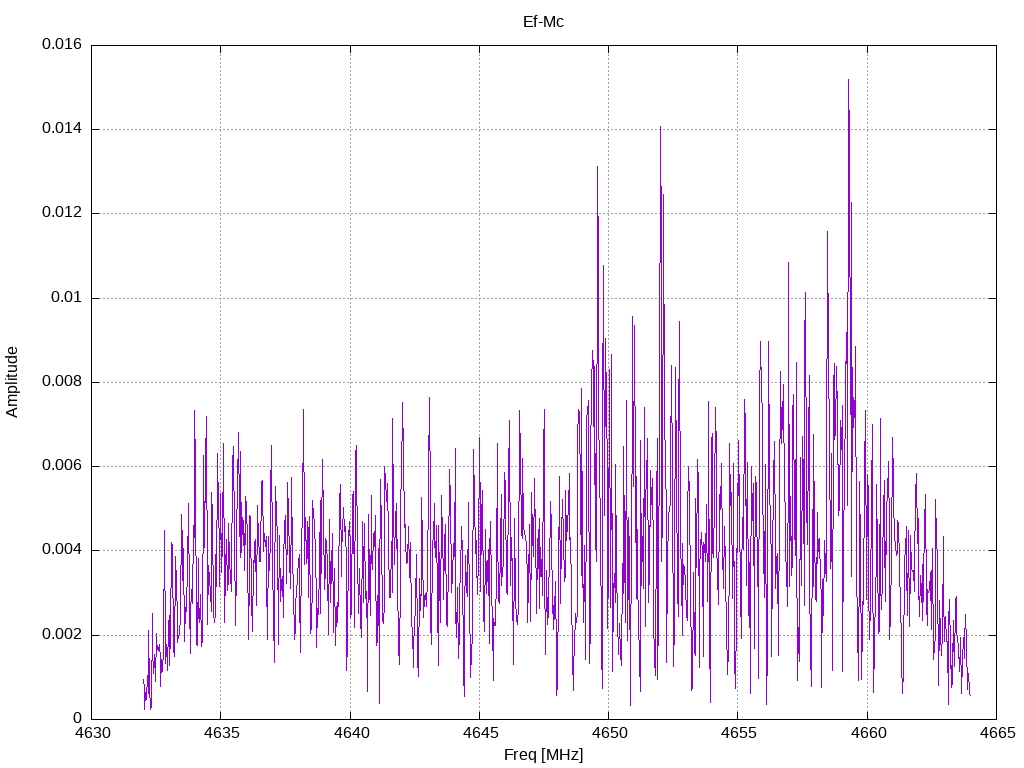This screenshot has width=1024, height=768.
Task: Click the x-axis tick value 4655
Action: (739, 733)
